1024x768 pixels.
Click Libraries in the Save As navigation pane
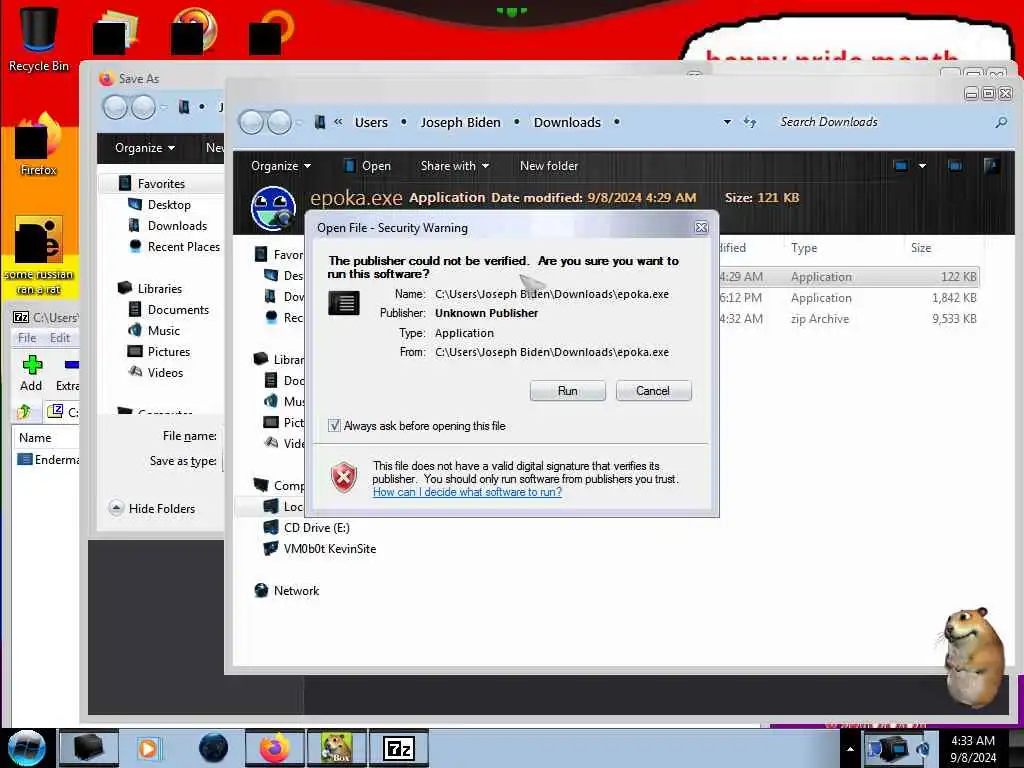point(159,288)
